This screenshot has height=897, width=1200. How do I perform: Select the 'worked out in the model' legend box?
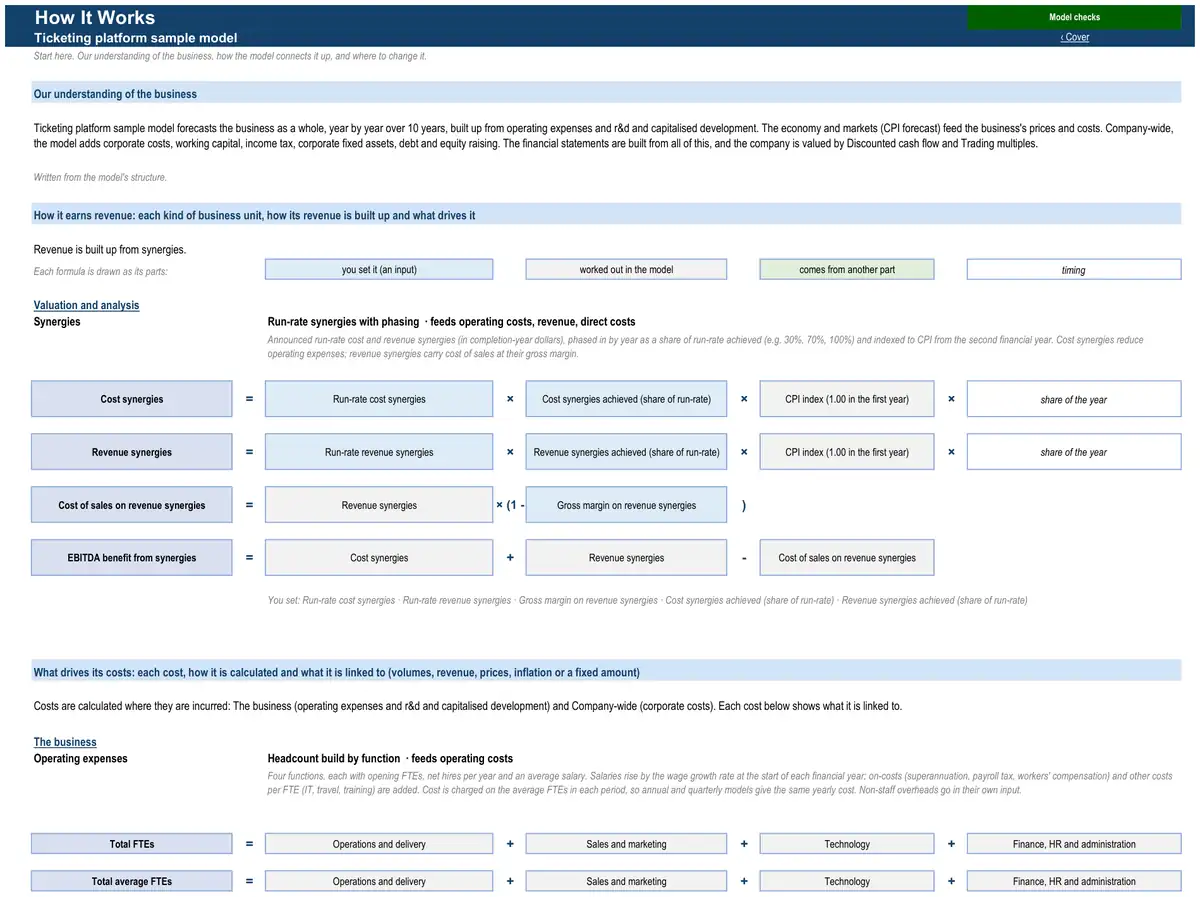[626, 270]
